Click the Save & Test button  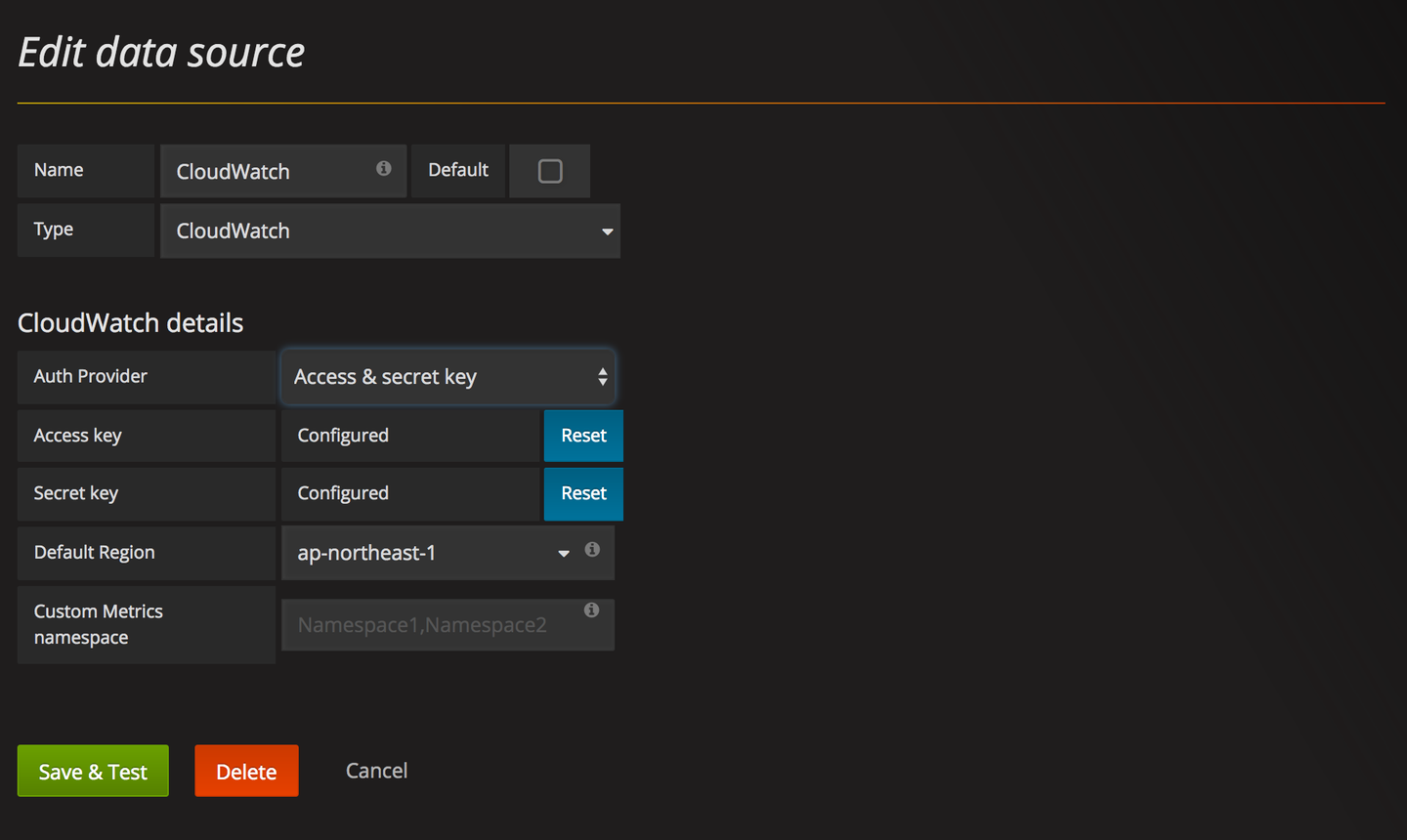(x=93, y=772)
